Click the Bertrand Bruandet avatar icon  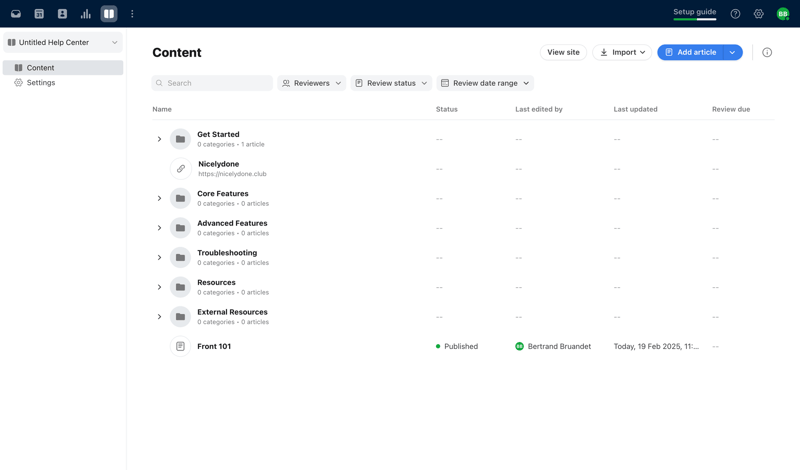[x=519, y=346]
